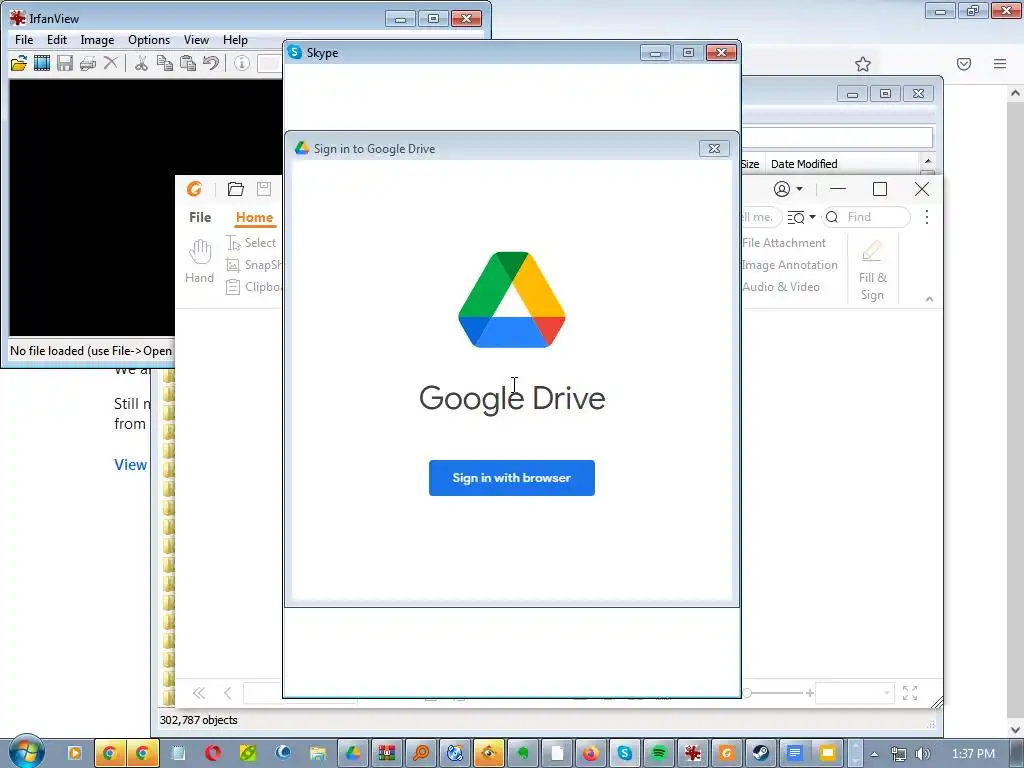Click the Open file icon in IrfanView
Screen dimensions: 1024x768
[18, 63]
